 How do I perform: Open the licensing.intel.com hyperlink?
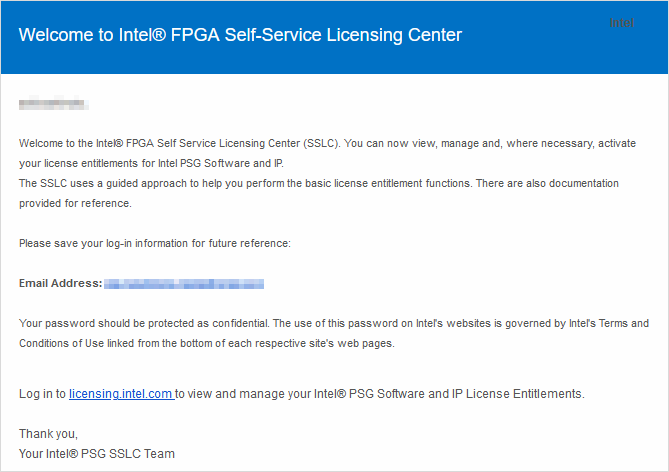coord(121,393)
